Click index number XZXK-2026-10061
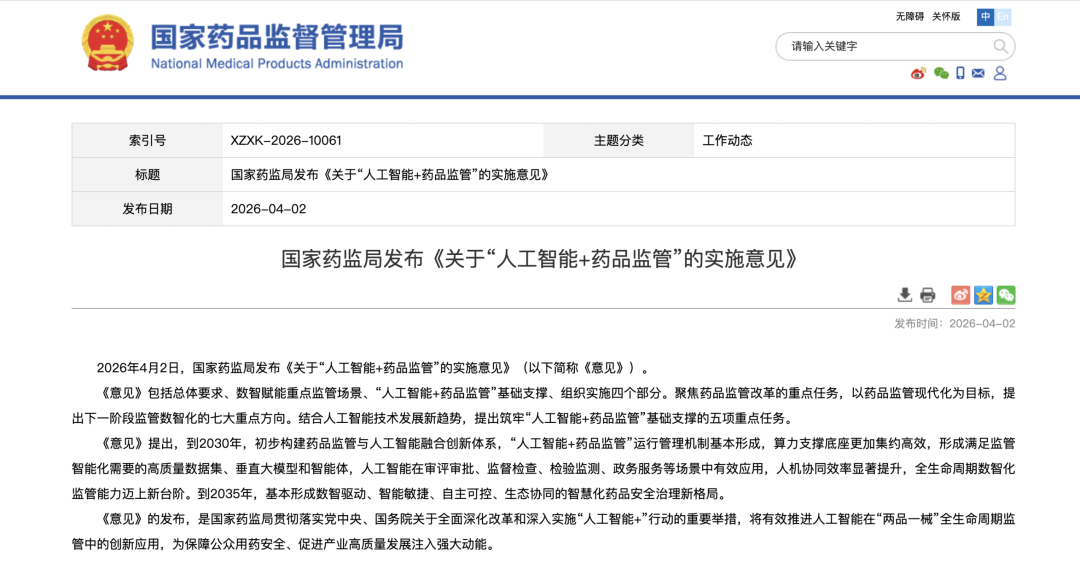Screen dimensions: 1080x580 tap(286, 141)
